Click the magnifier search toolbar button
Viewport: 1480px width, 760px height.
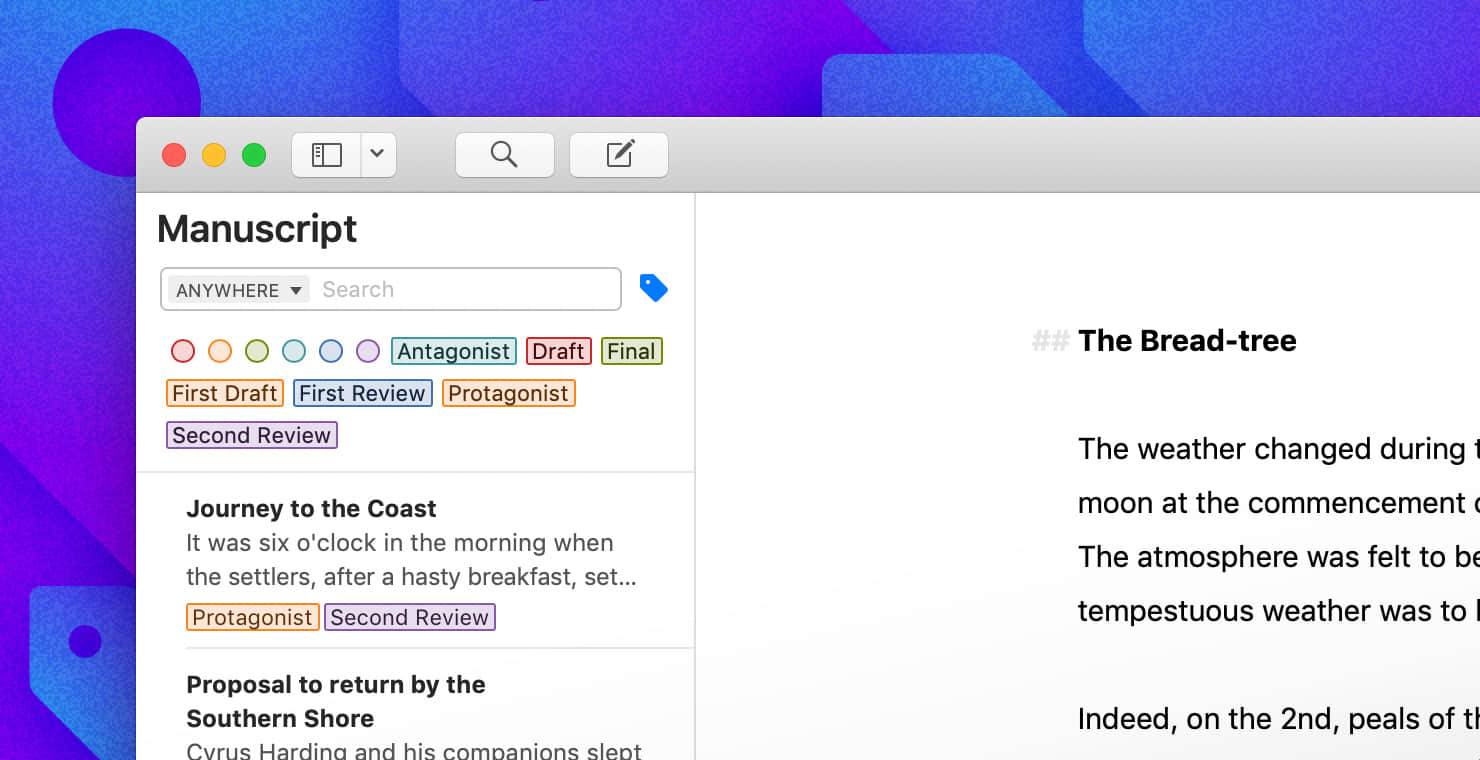[504, 155]
